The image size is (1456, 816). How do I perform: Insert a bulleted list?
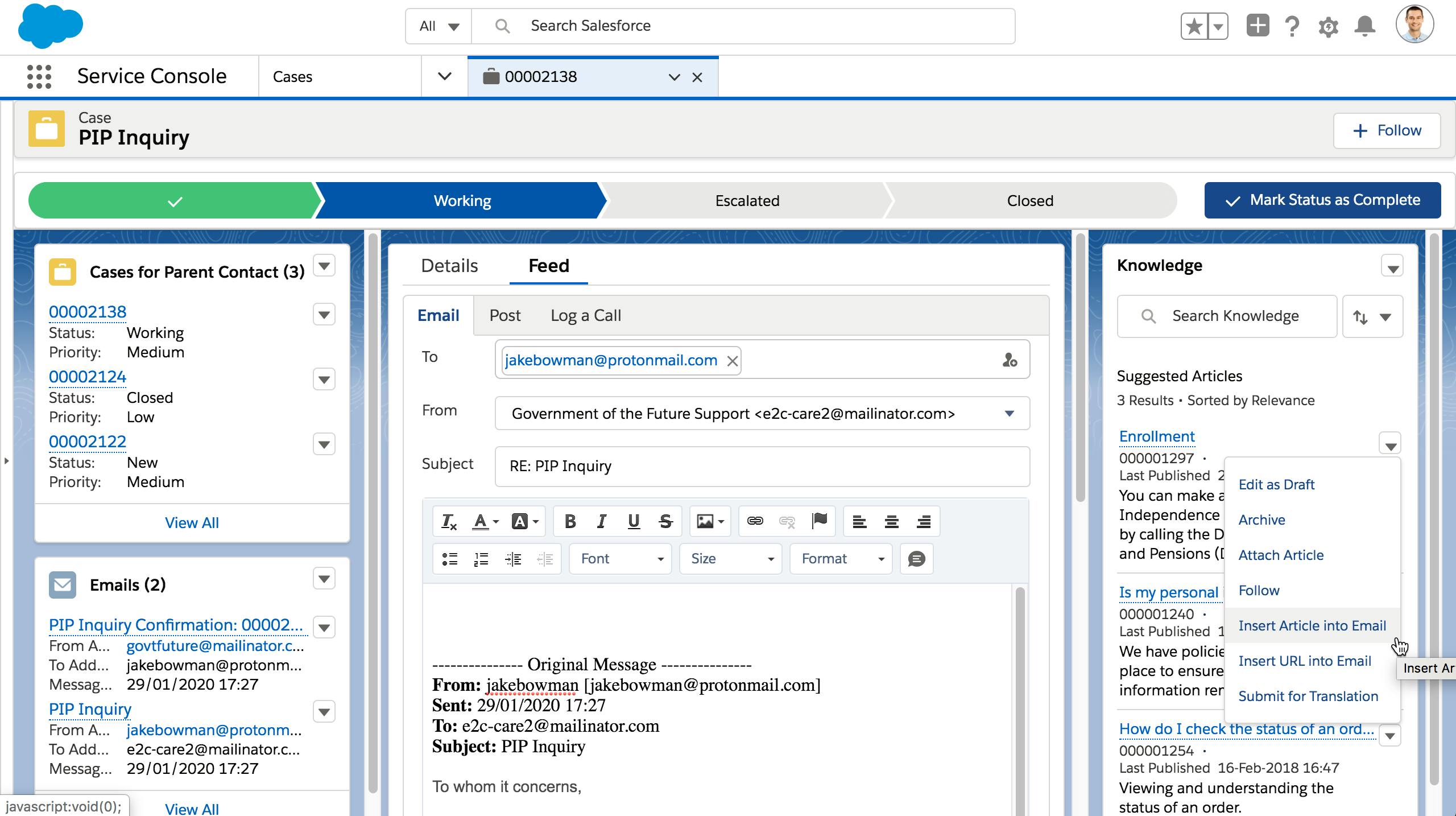tap(449, 559)
